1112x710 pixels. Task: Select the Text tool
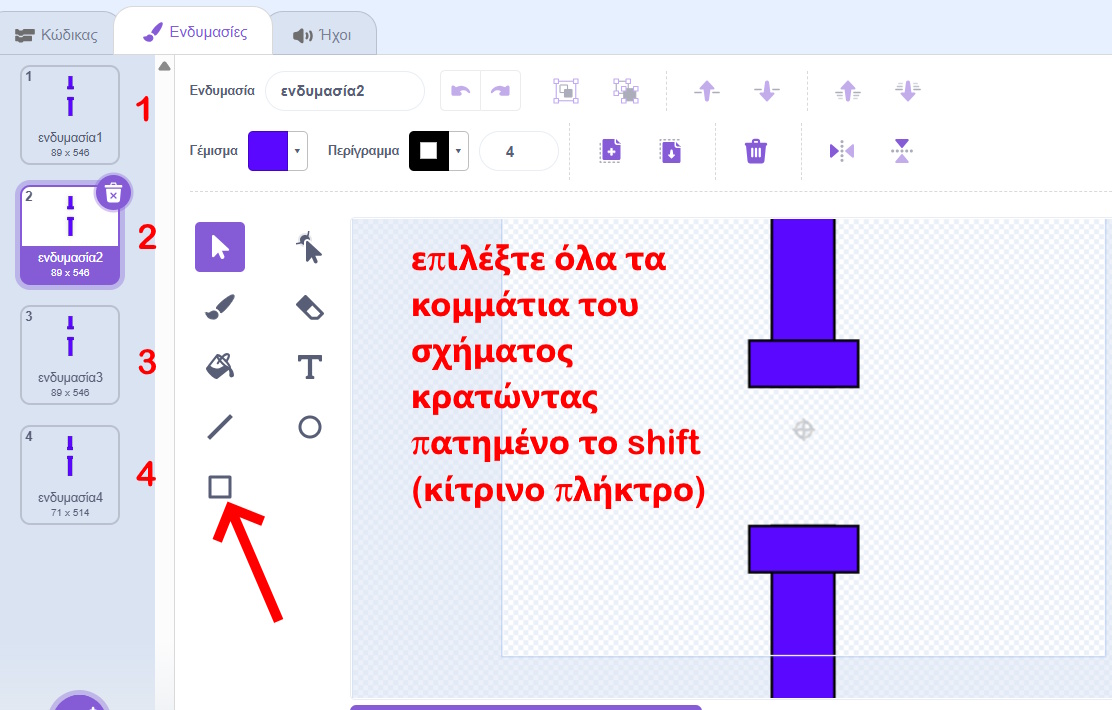click(x=309, y=367)
